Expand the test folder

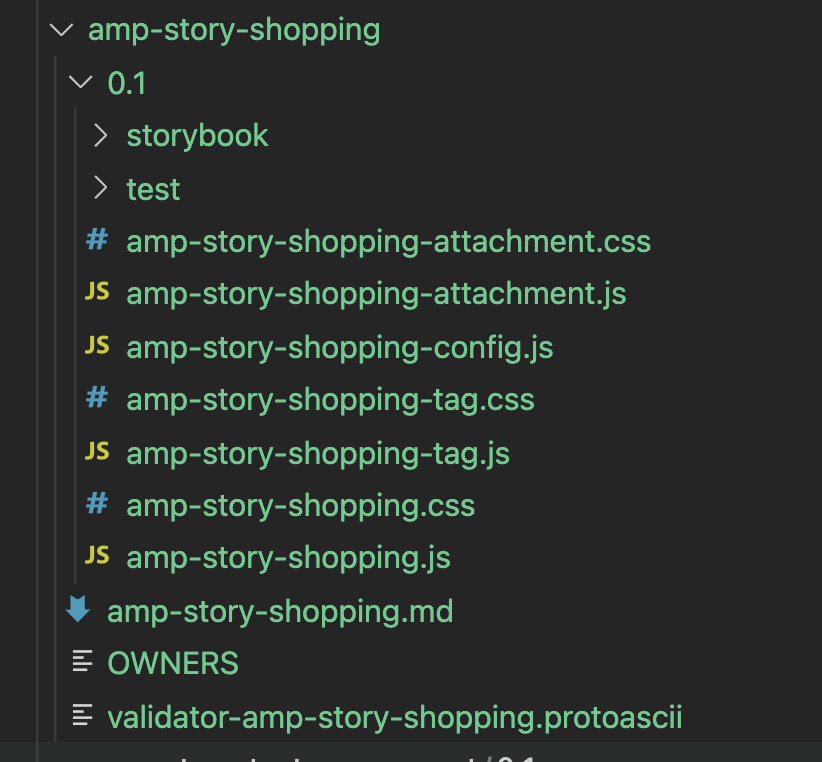(100, 188)
